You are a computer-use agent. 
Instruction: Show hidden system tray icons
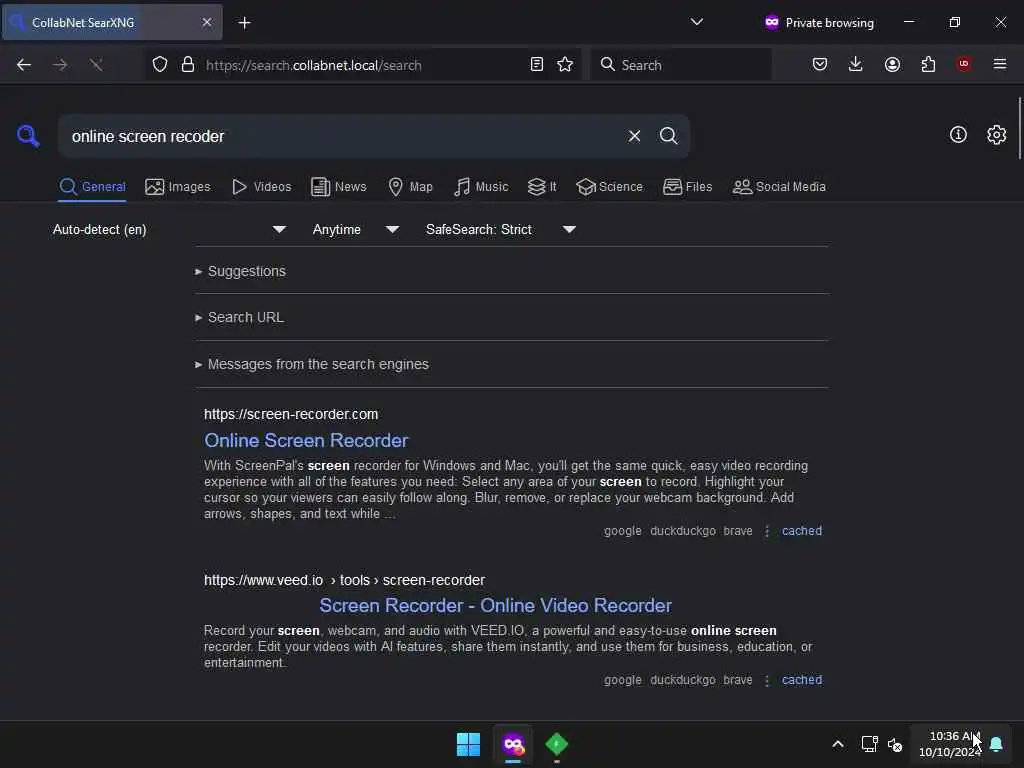click(838, 744)
